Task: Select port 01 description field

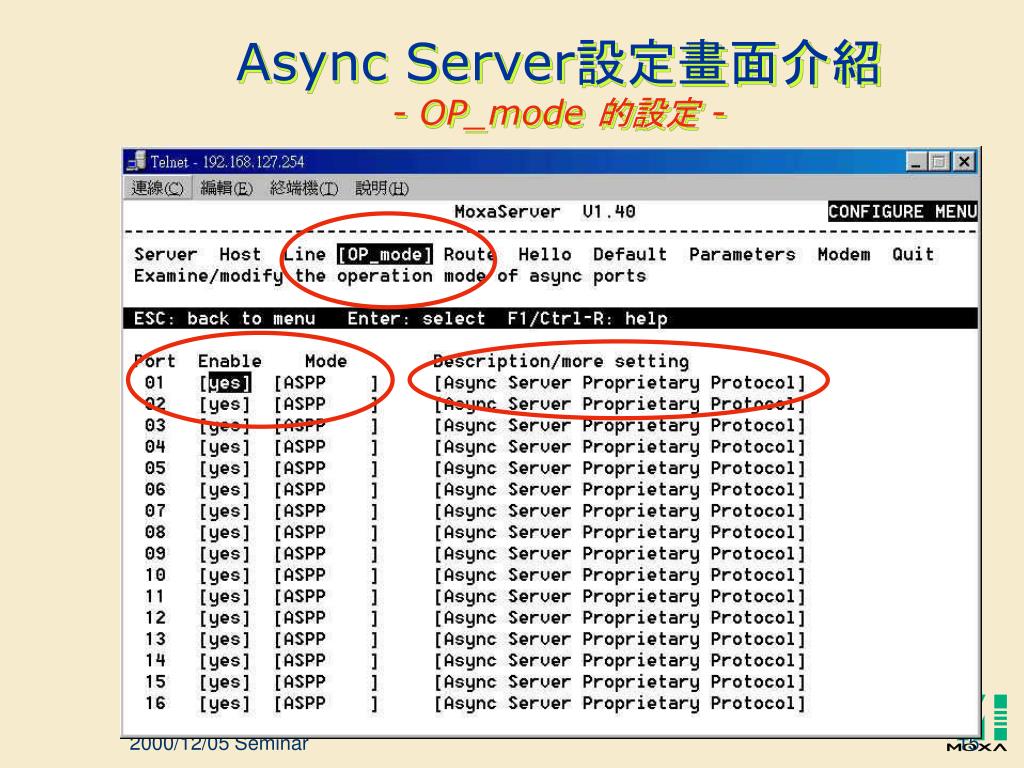Action: 620,383
